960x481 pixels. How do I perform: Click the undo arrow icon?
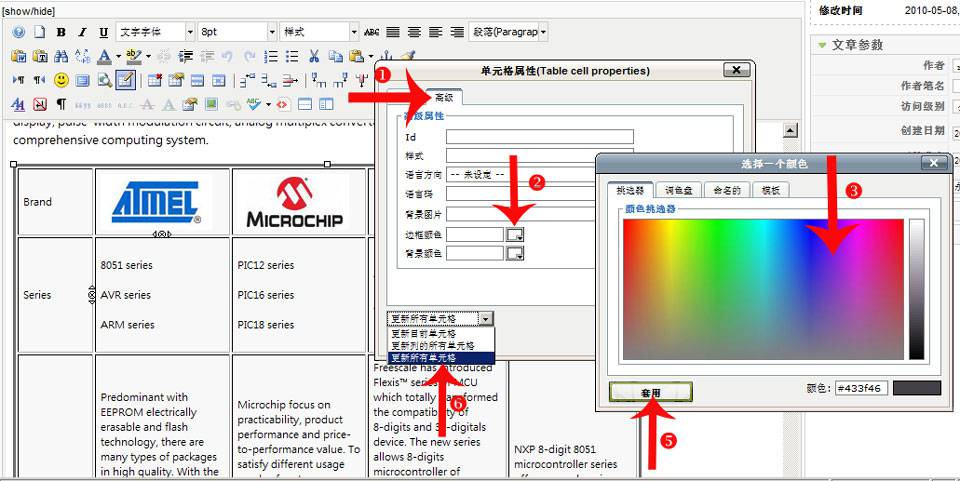click(x=228, y=56)
